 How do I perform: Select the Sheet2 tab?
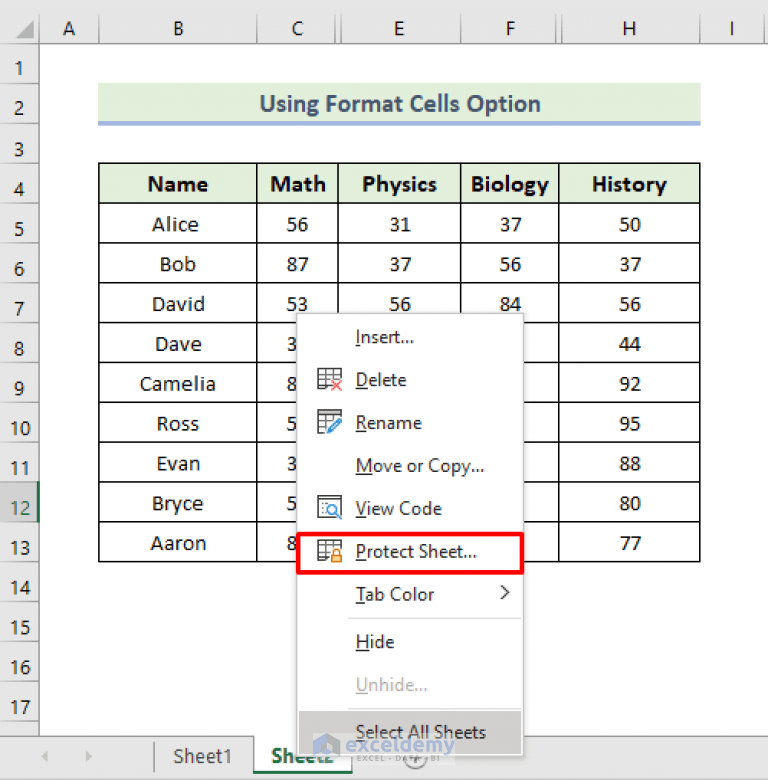point(301,756)
